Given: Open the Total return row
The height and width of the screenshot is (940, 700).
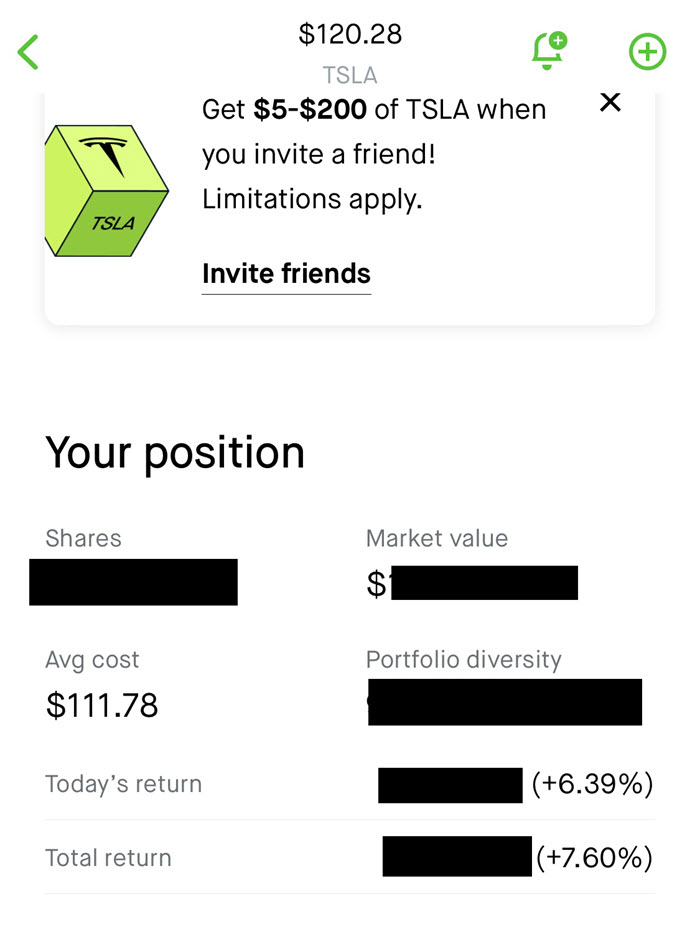Looking at the screenshot, I should coord(350,858).
